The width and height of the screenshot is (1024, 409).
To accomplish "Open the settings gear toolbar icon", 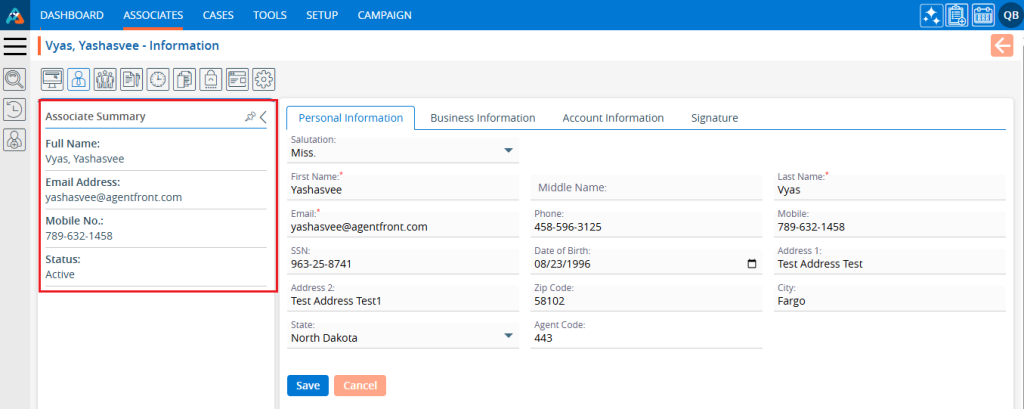I will point(264,79).
